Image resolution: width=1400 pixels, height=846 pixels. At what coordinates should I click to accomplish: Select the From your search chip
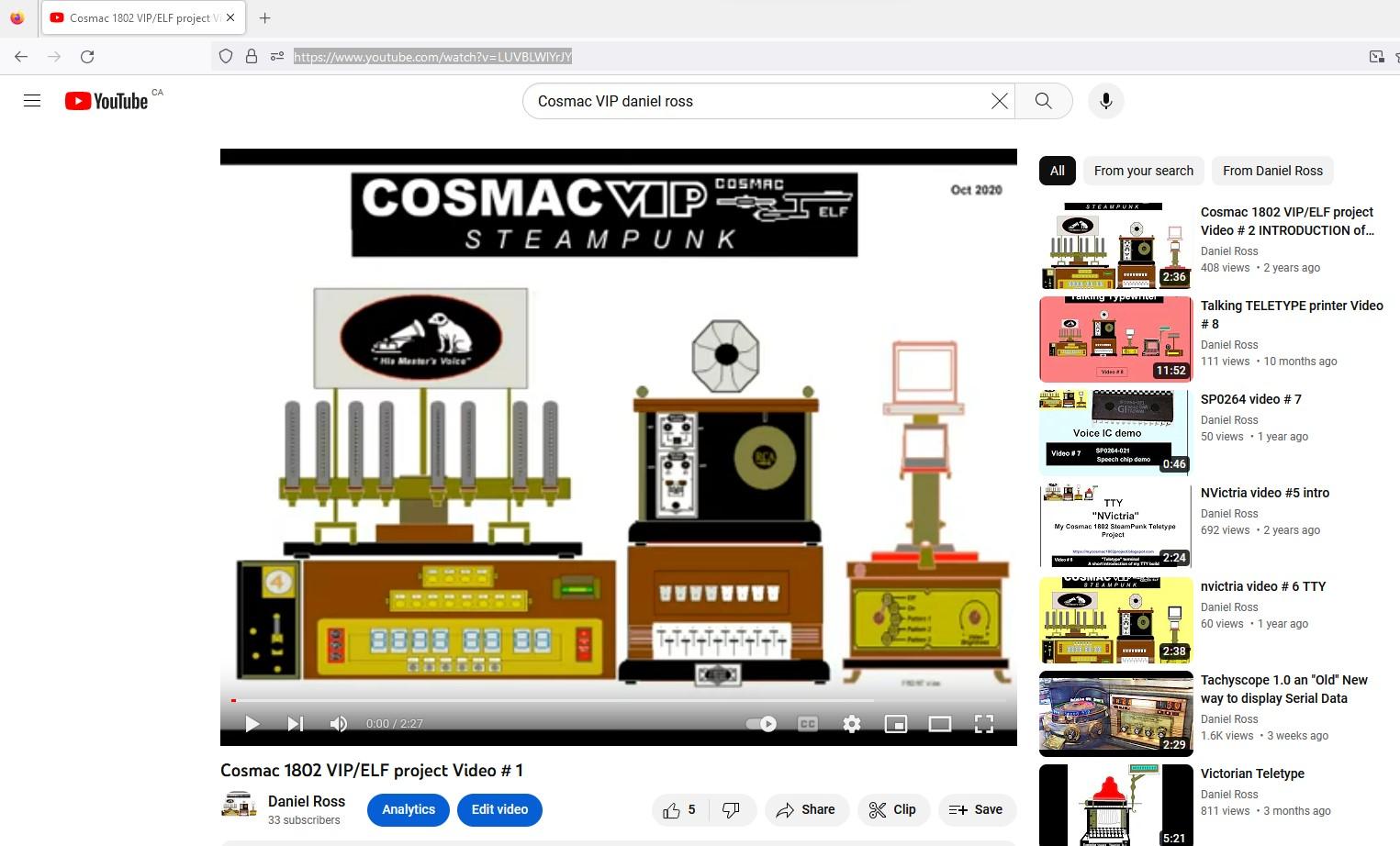(x=1144, y=171)
